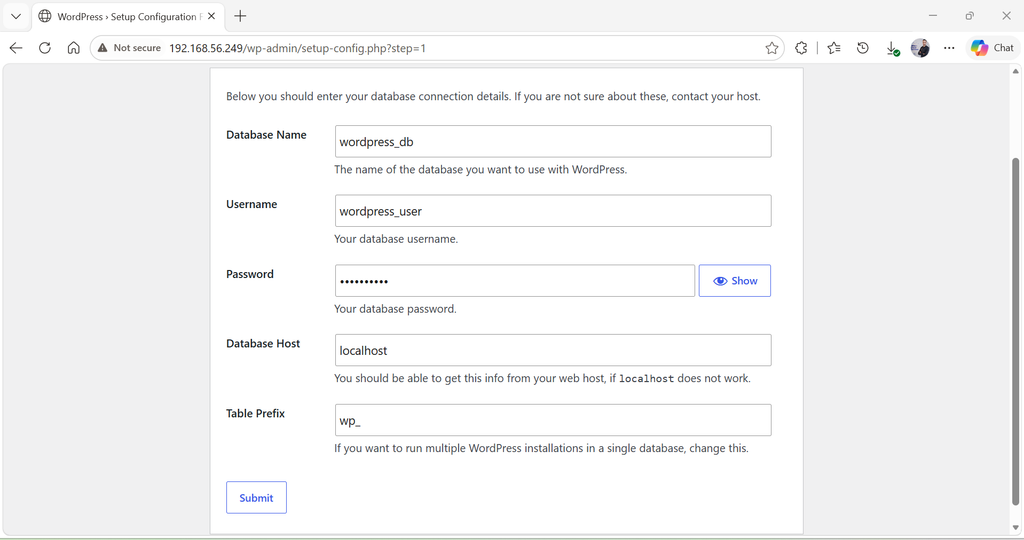Click the Table Prefix label

tap(255, 413)
